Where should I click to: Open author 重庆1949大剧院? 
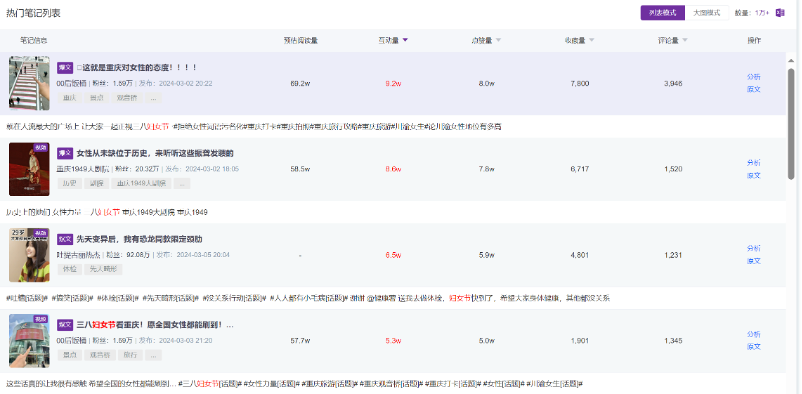click(x=83, y=169)
